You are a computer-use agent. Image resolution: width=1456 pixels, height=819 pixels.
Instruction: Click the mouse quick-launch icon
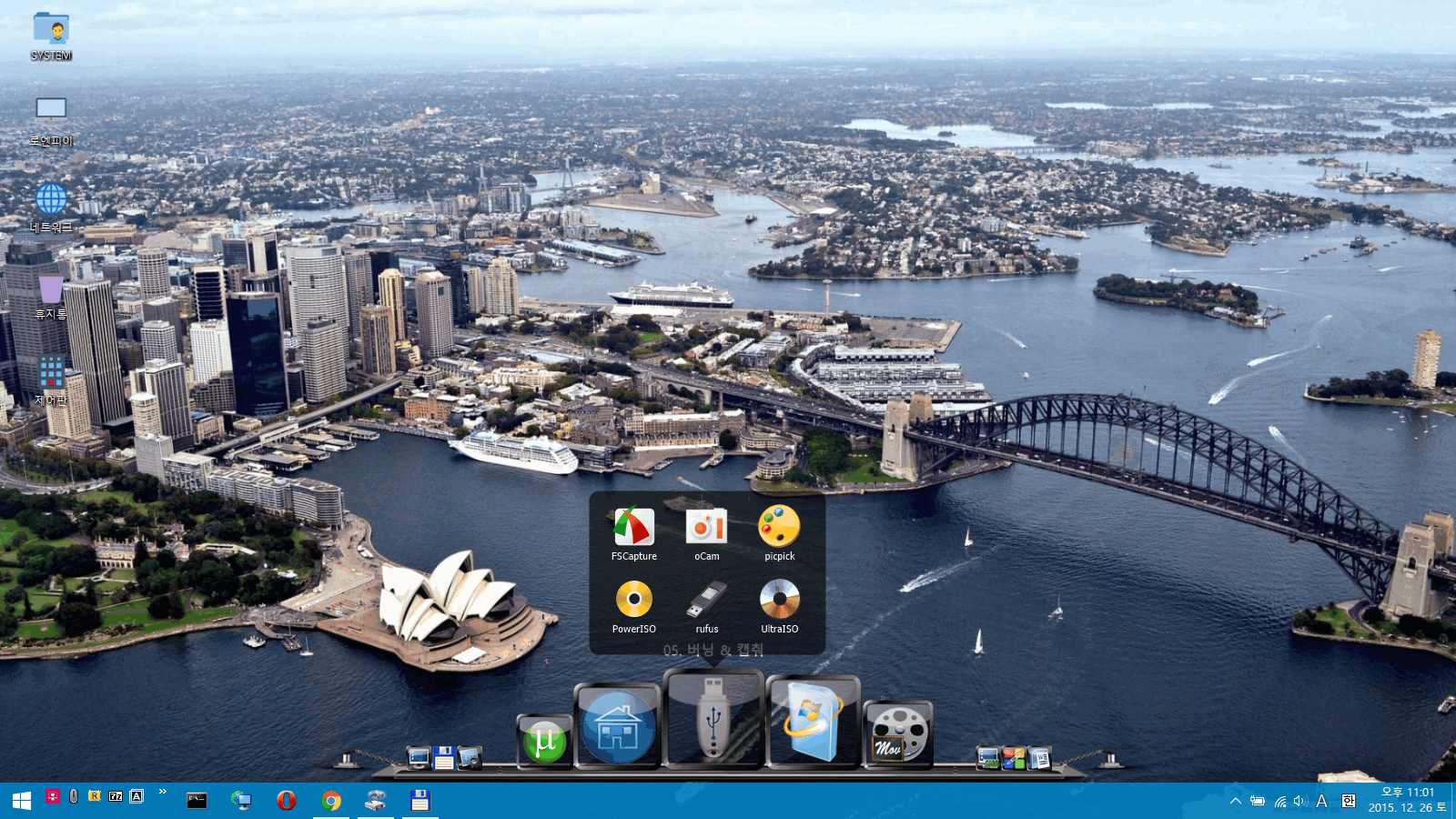click(74, 796)
